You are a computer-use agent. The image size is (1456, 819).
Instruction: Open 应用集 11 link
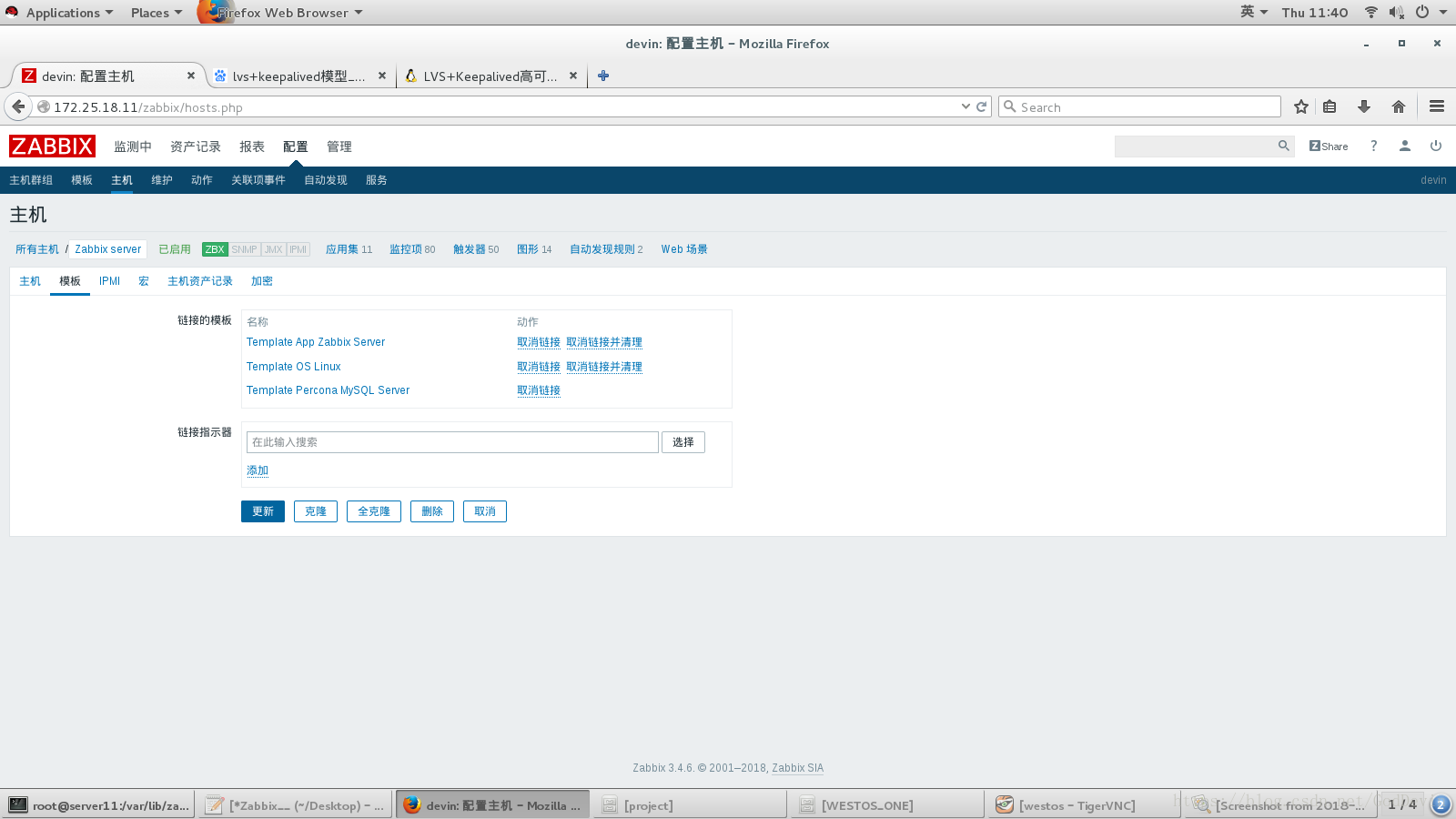pyautogui.click(x=349, y=249)
